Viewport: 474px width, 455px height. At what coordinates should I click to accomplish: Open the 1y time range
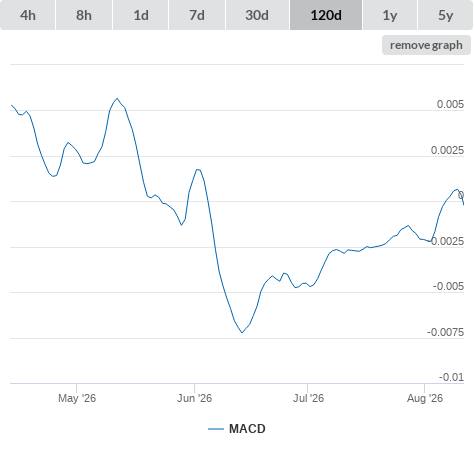click(x=390, y=15)
